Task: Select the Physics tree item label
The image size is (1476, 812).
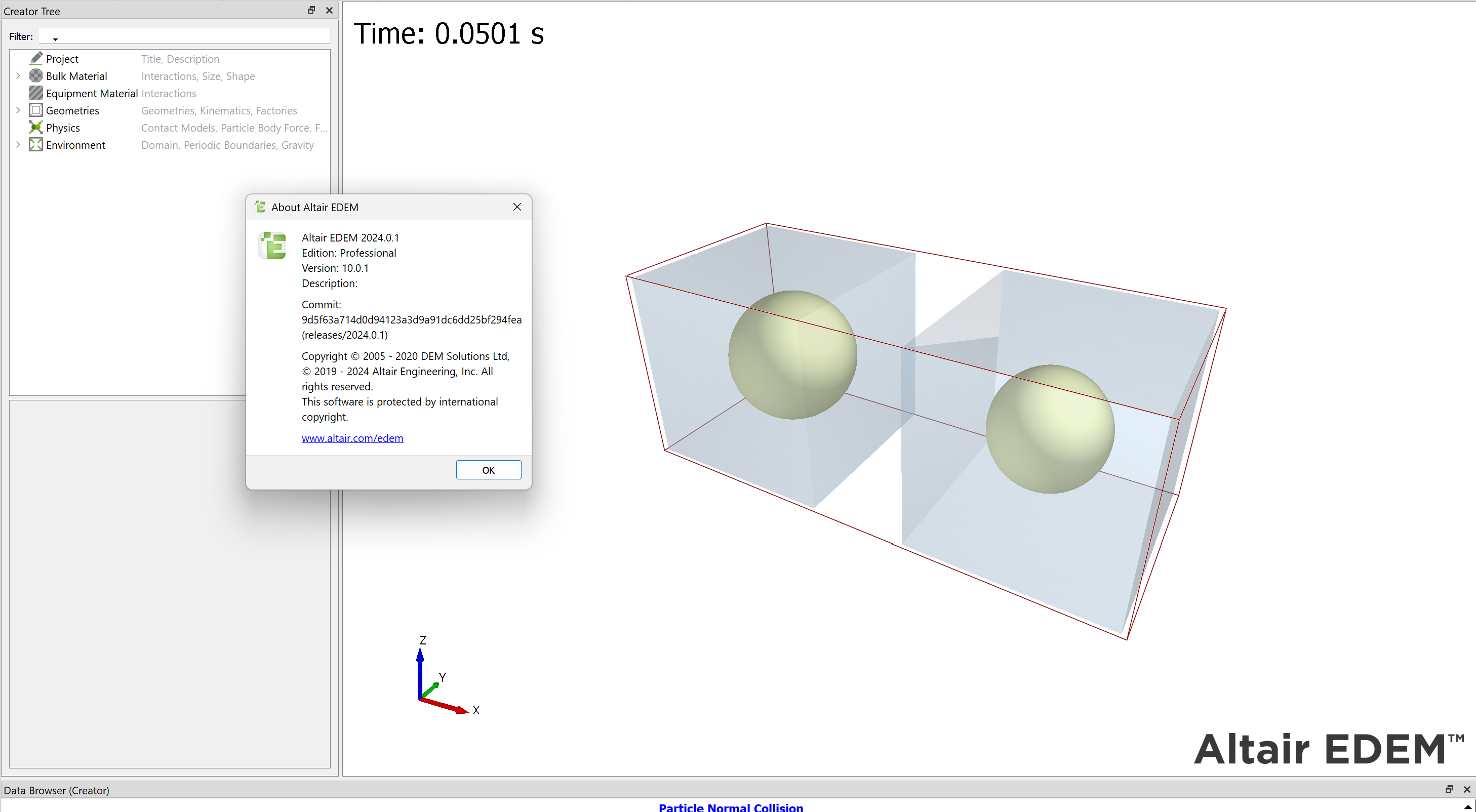Action: 62,128
